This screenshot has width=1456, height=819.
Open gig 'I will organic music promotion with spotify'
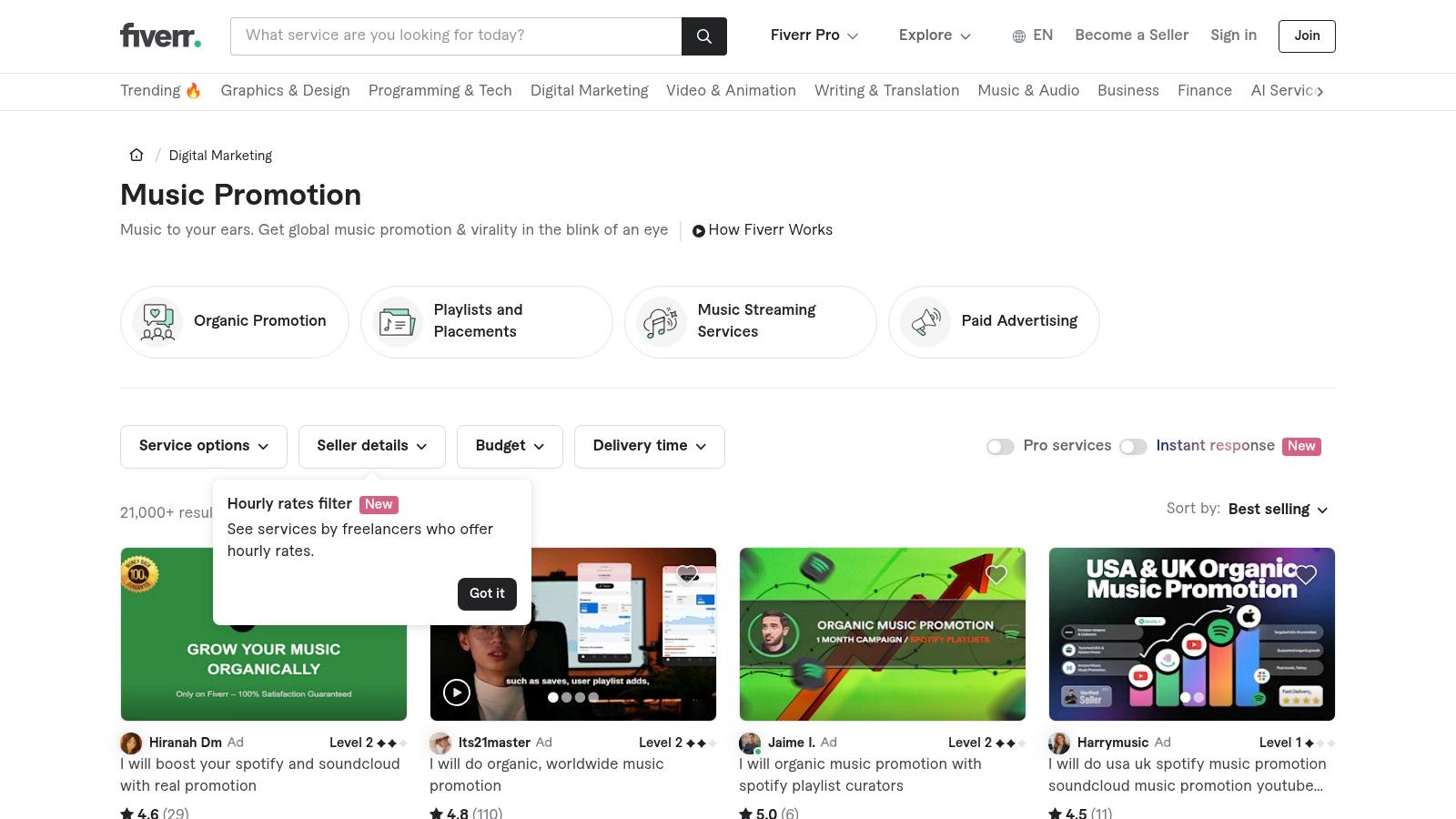coord(860,775)
